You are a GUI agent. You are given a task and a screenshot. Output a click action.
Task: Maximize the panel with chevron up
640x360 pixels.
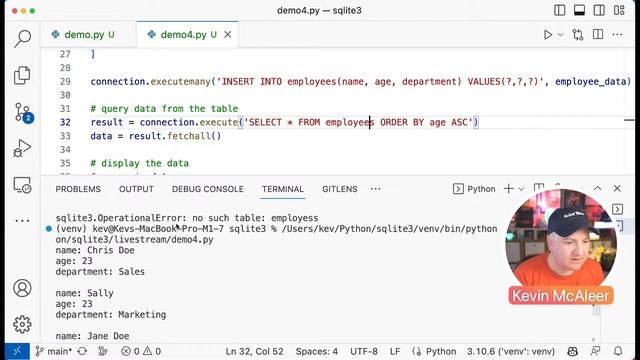pyautogui.click(x=598, y=188)
